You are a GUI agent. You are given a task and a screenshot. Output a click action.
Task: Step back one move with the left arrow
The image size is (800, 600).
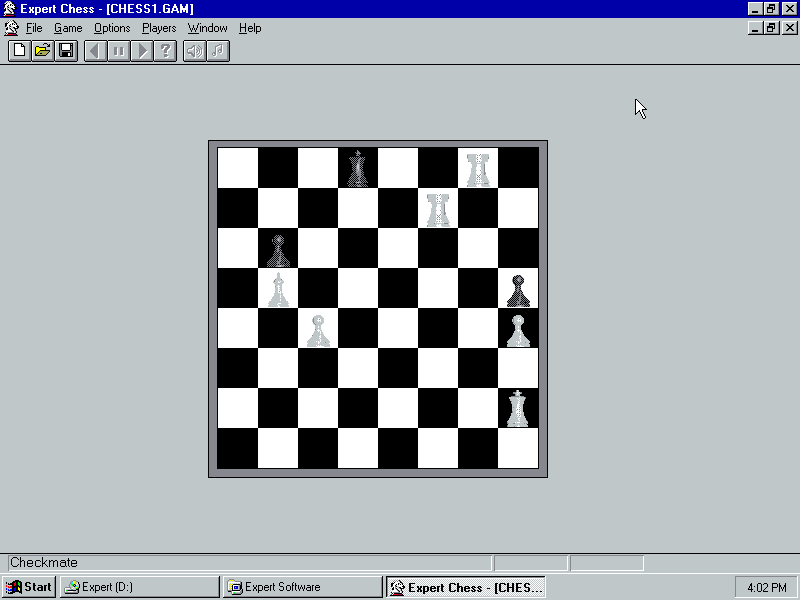95,51
